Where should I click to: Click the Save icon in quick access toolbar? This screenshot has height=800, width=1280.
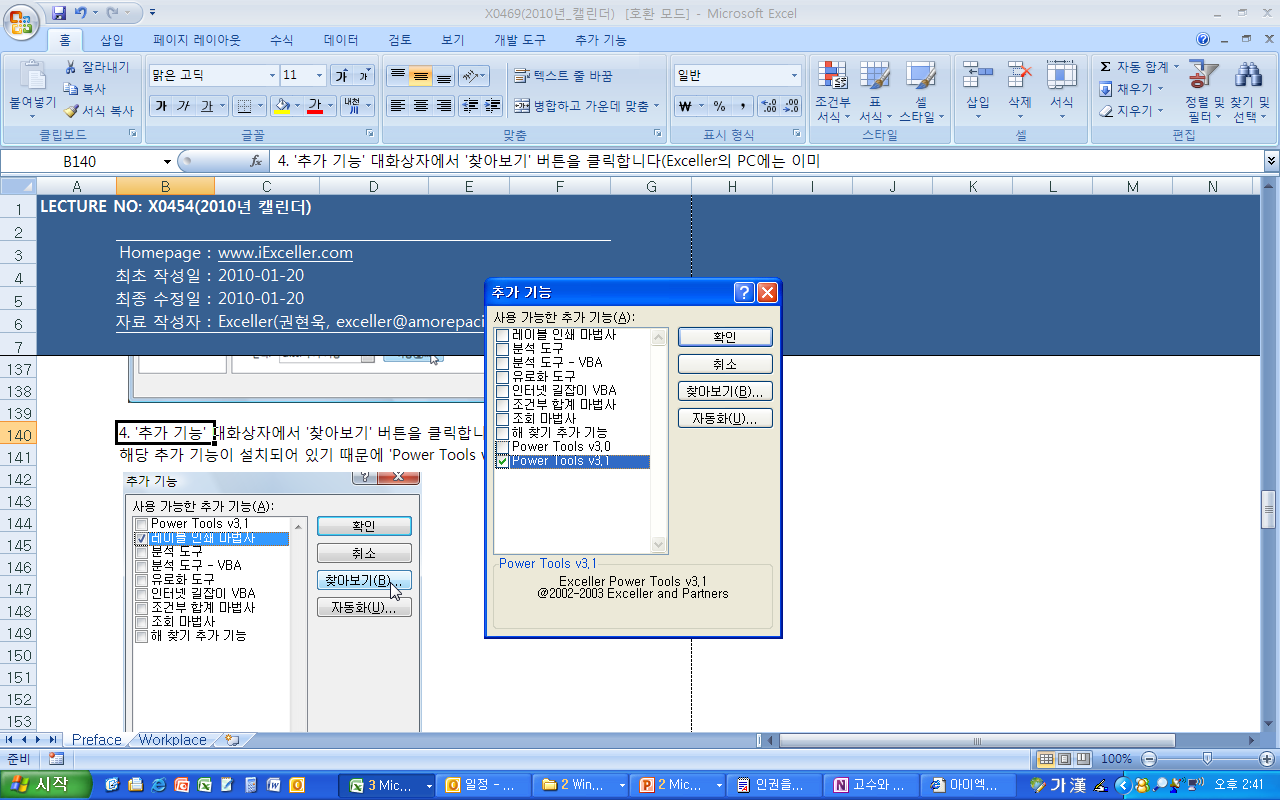tap(59, 13)
